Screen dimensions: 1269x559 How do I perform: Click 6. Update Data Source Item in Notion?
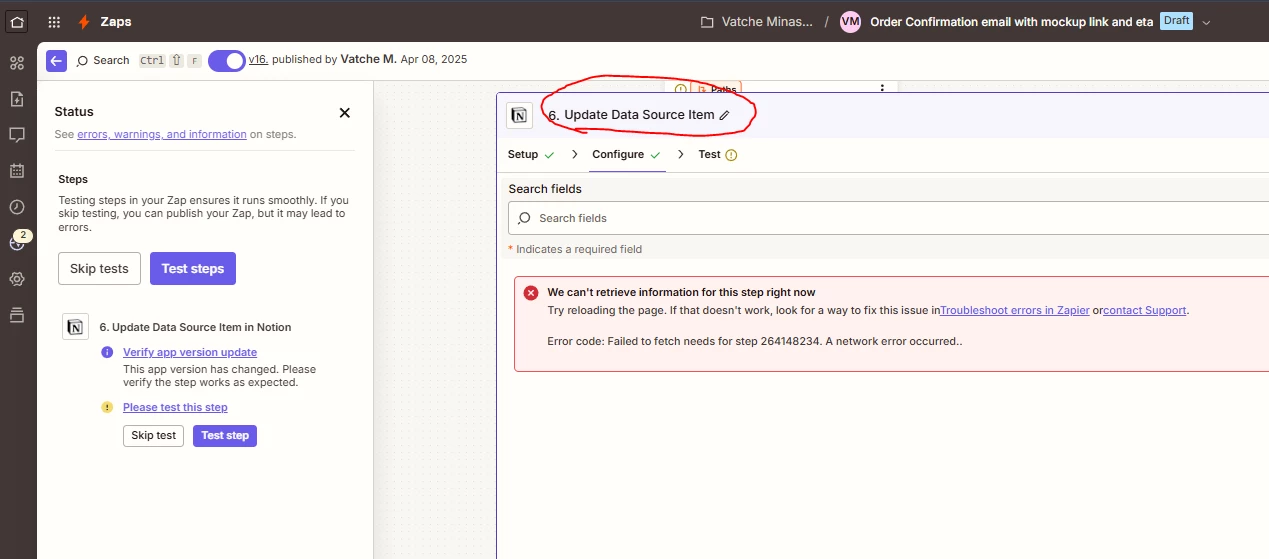point(195,327)
